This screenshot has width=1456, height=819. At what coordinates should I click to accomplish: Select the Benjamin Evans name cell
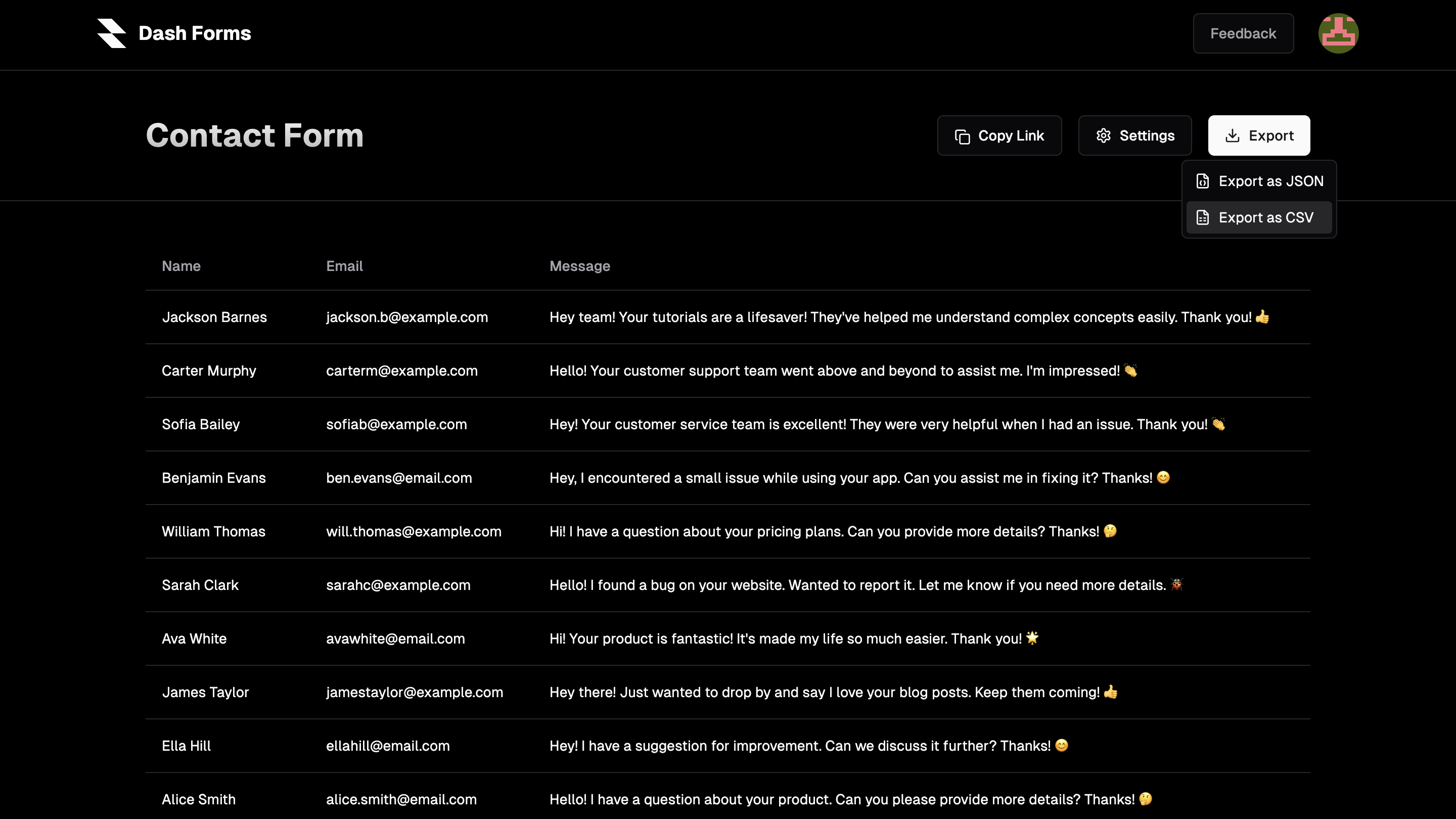pos(214,478)
